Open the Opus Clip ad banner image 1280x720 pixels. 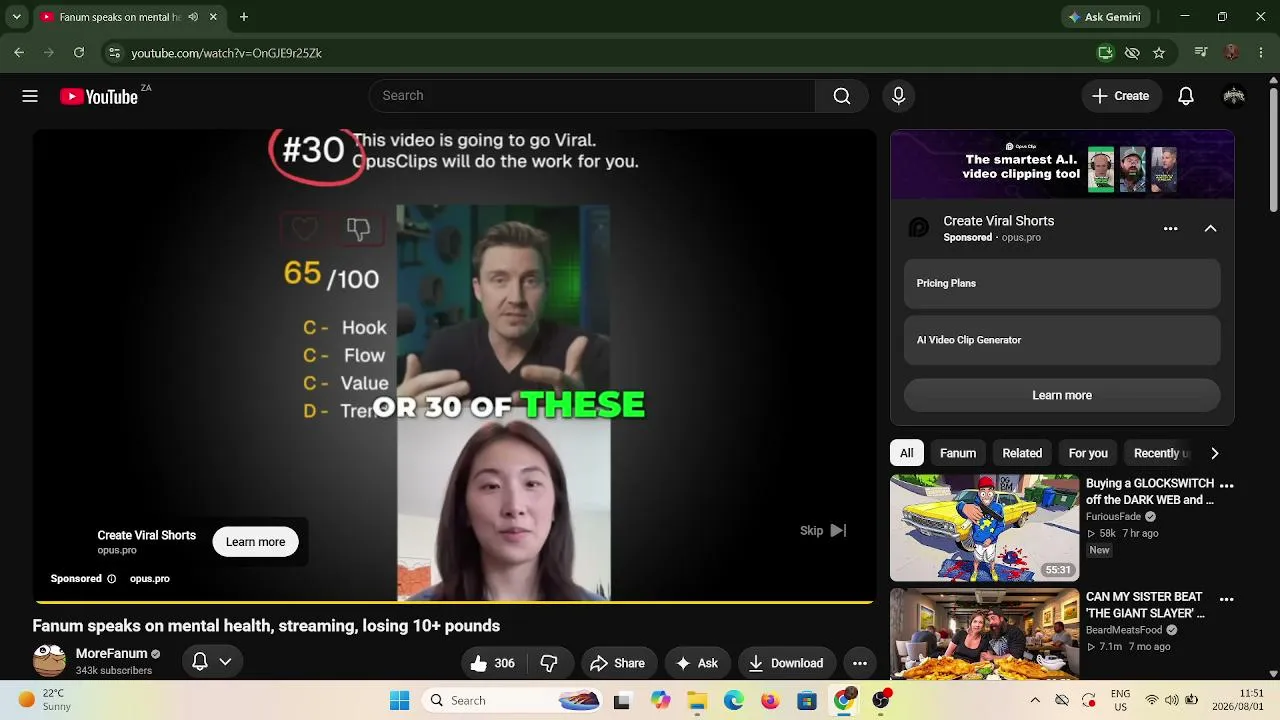[x=1062, y=165]
